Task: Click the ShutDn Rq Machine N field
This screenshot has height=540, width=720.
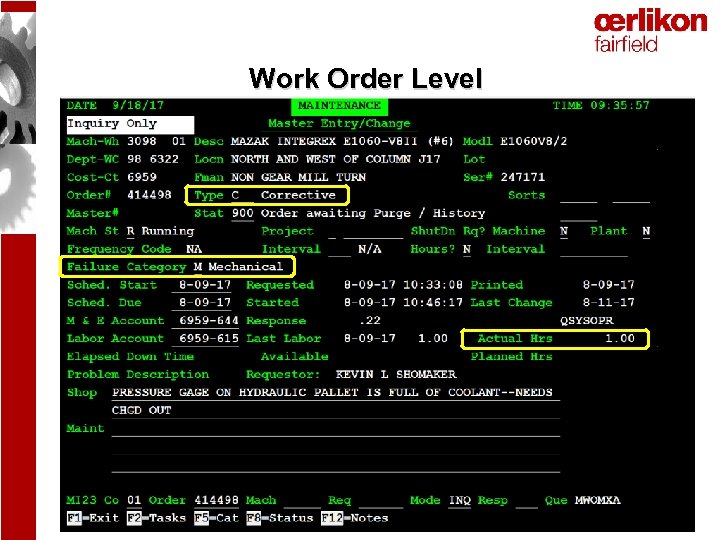Action: [564, 231]
